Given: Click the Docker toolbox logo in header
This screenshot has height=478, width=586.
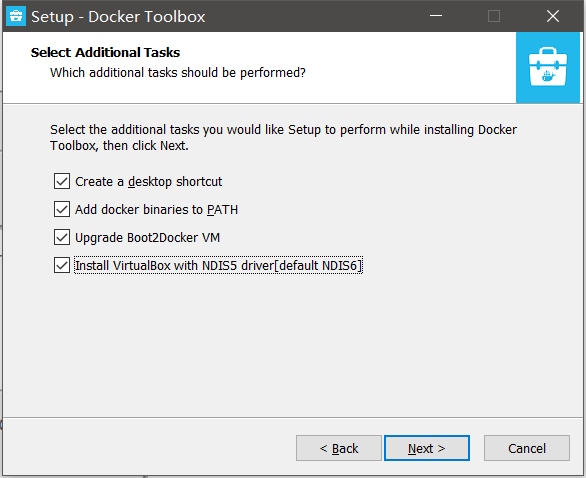Looking at the screenshot, I should pyautogui.click(x=548, y=68).
